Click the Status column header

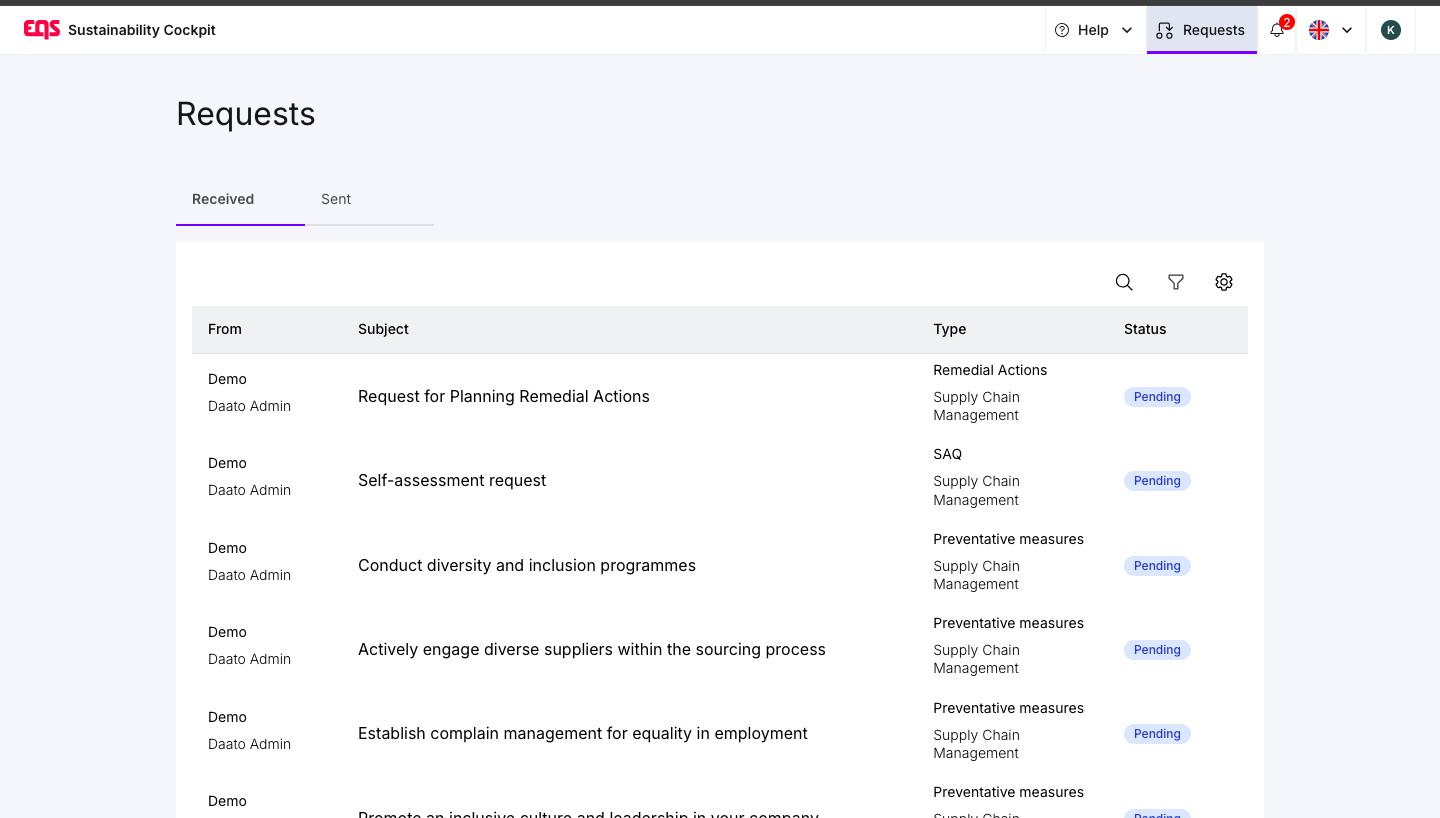(x=1145, y=329)
